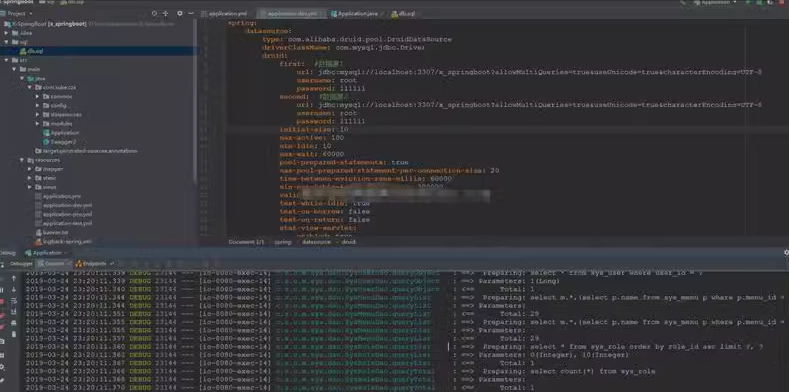Click scroll-up arrow in console sidebar
This screenshot has width=789, height=392.
point(14,278)
